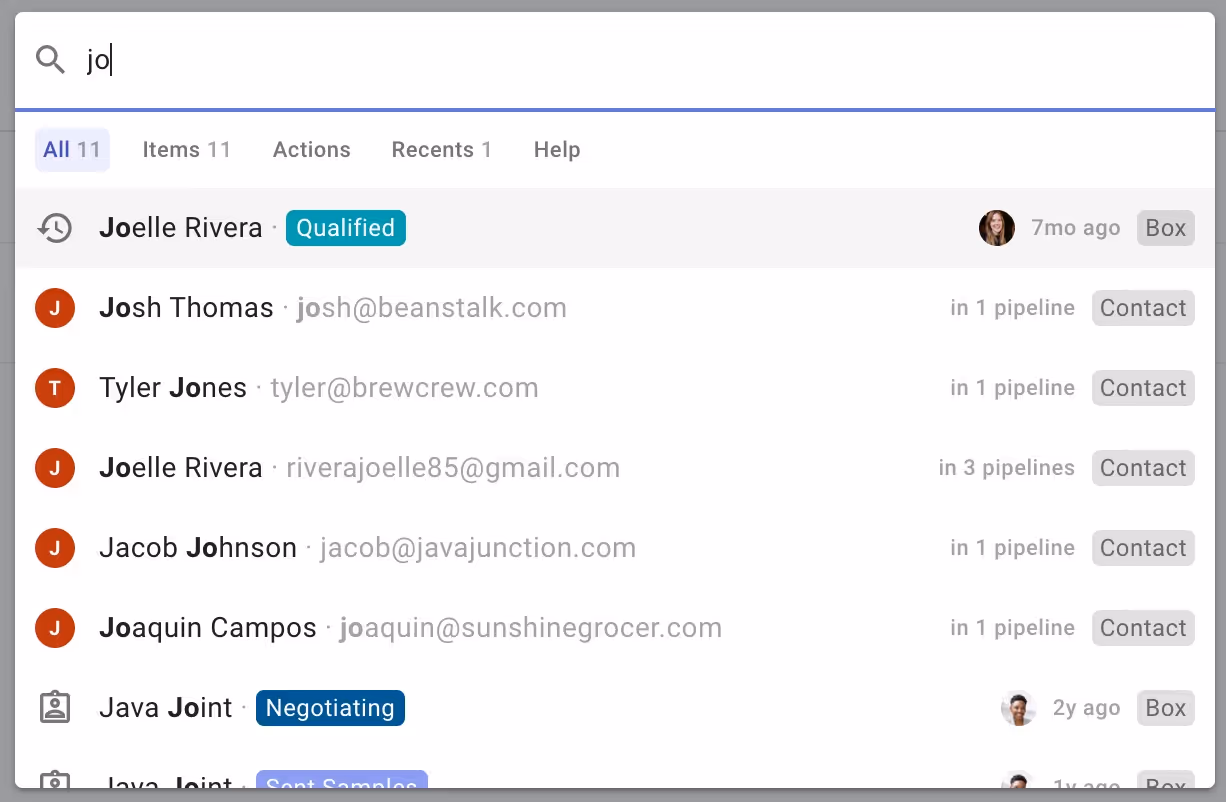The height and width of the screenshot is (802, 1226).
Task: Click the recent-history clock icon beside Joelle Rivera
Action: pyautogui.click(x=56, y=227)
